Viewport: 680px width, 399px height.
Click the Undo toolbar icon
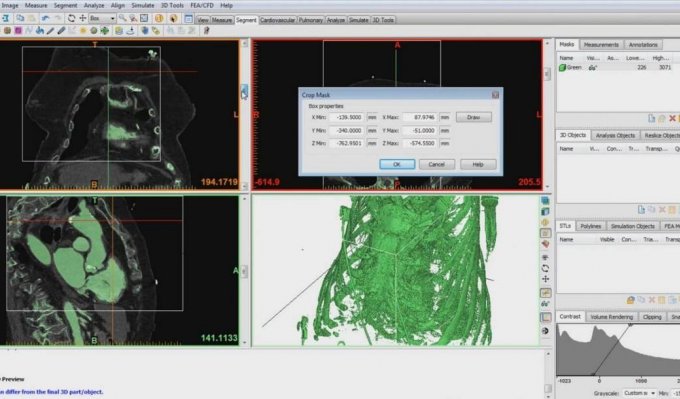45,18
